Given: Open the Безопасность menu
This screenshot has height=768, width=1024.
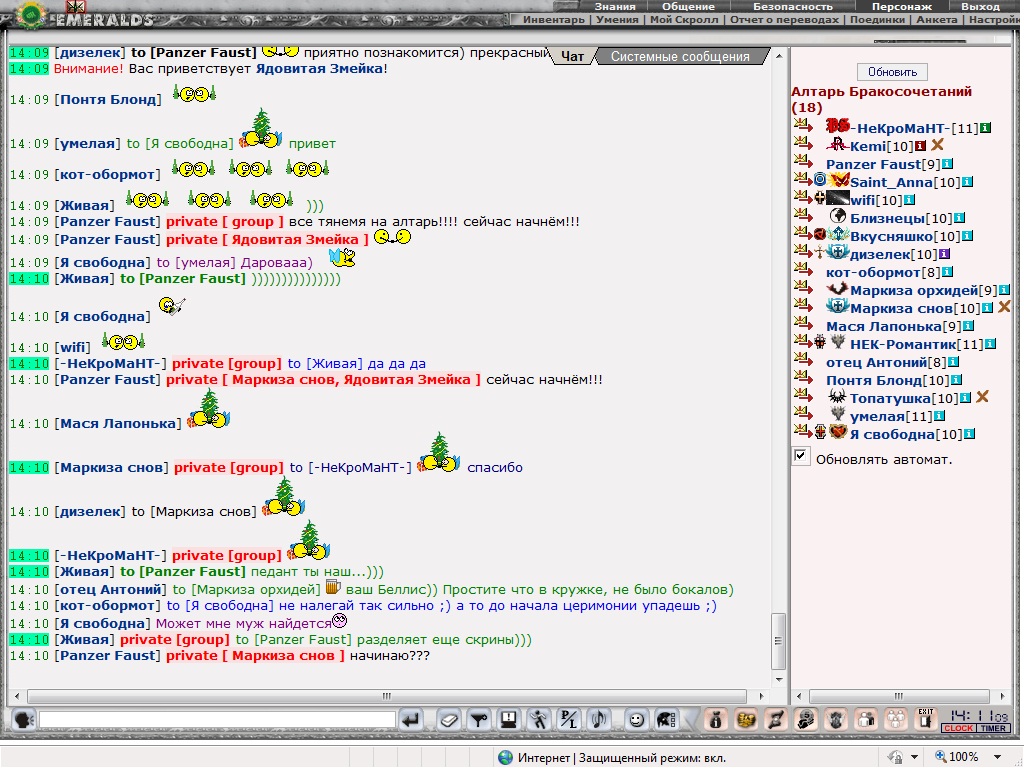Looking at the screenshot, I should tap(793, 7).
